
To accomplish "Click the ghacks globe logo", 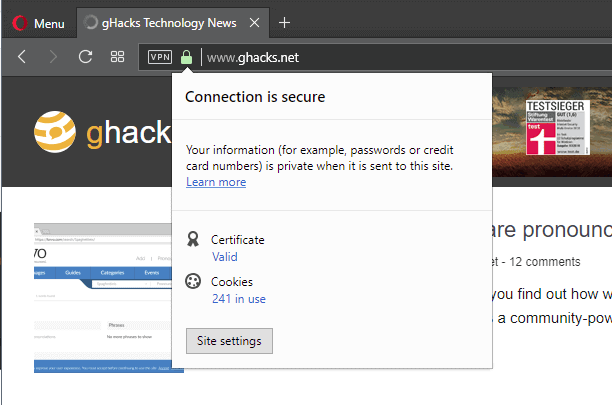I will pos(55,132).
